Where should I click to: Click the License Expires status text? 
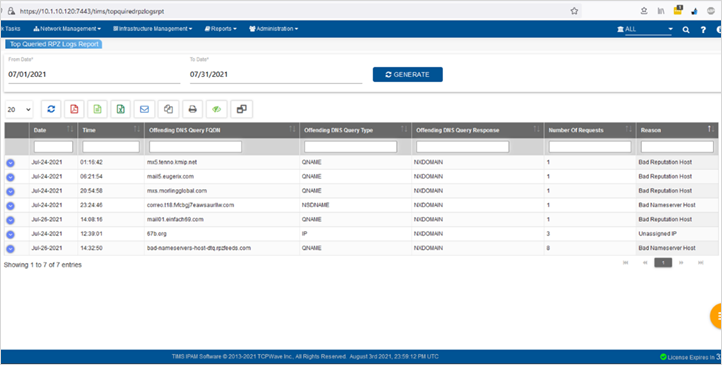[x=691, y=357]
